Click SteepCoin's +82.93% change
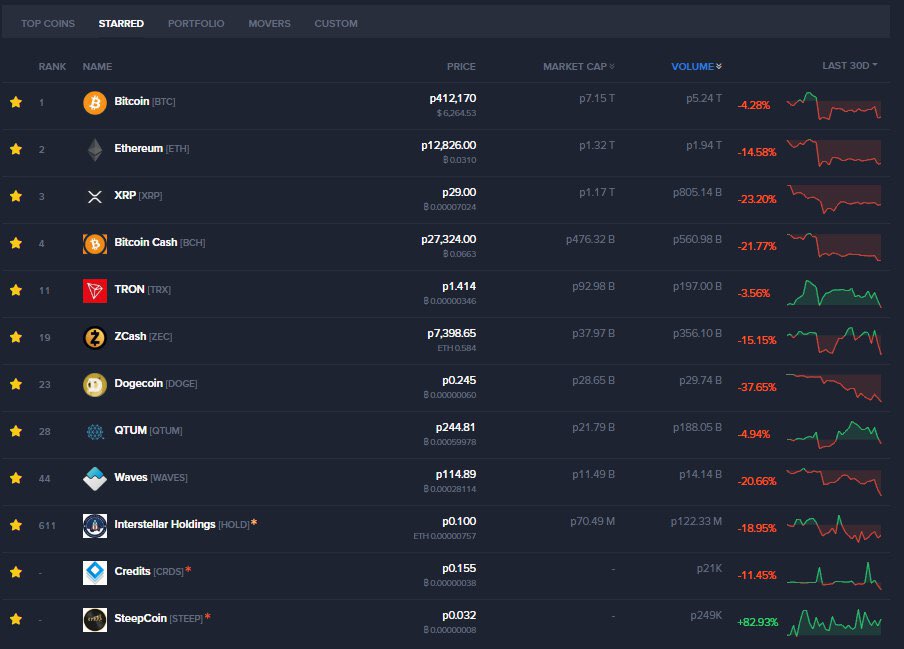 click(758, 622)
